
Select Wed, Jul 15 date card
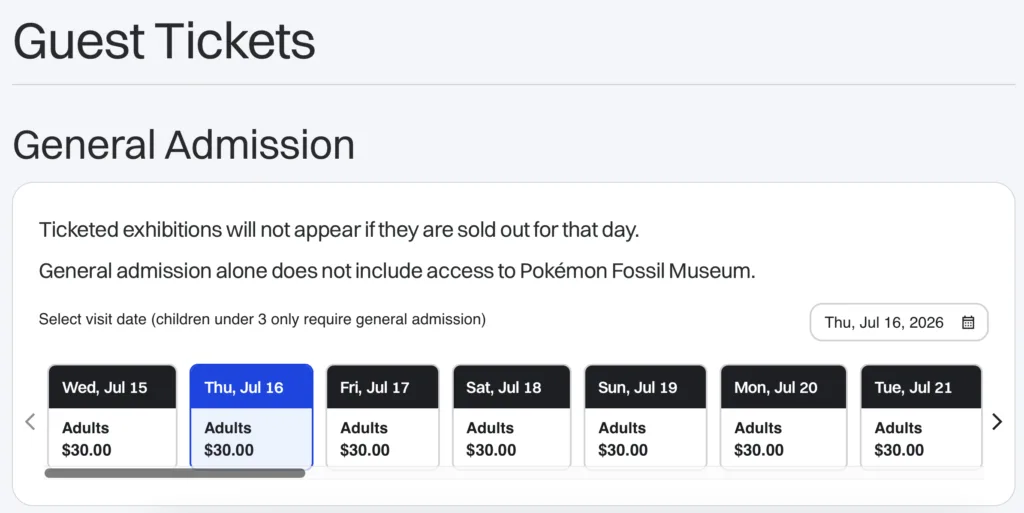tap(112, 416)
